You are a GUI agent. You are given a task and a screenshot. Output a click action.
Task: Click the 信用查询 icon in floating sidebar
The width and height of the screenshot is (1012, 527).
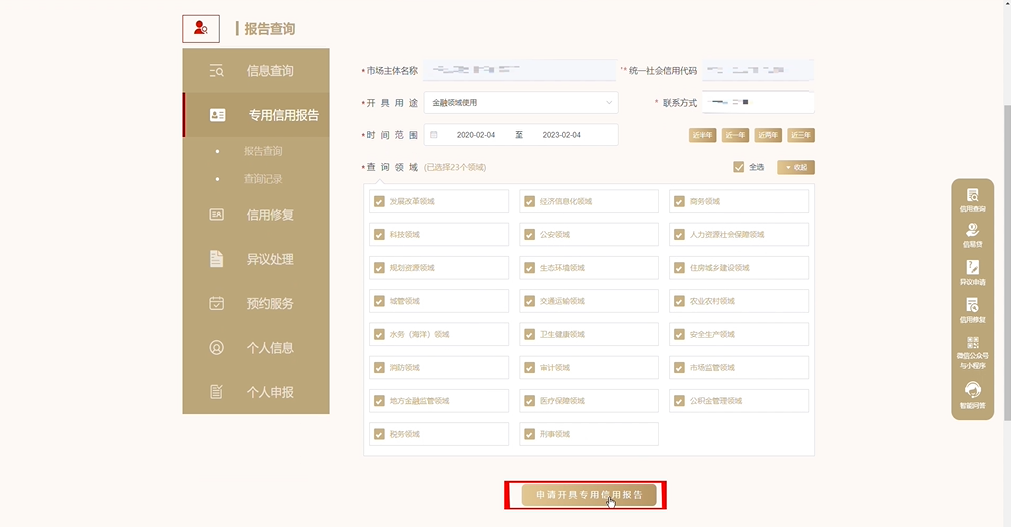click(972, 200)
